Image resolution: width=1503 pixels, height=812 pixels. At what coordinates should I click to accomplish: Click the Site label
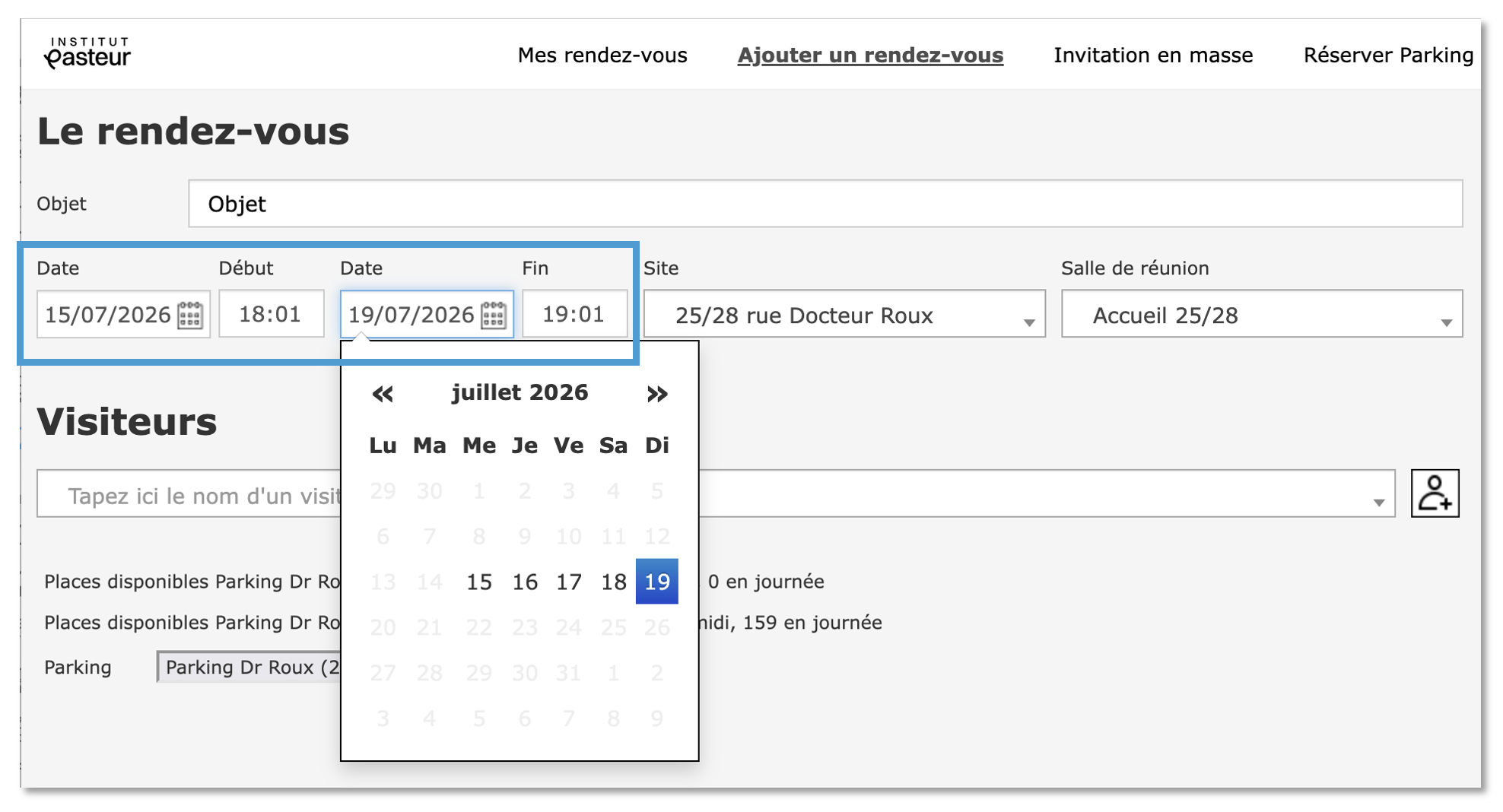point(661,268)
